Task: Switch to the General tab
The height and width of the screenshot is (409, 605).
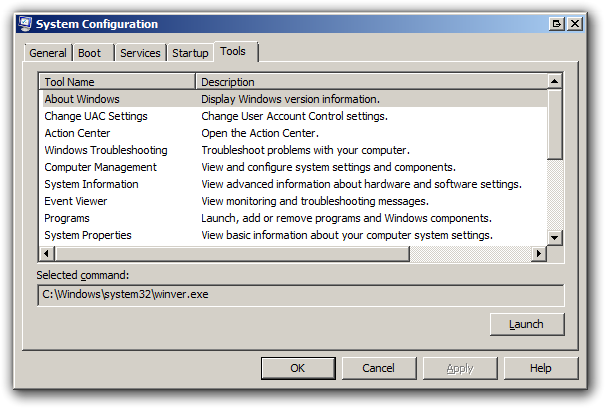Action: [x=48, y=53]
